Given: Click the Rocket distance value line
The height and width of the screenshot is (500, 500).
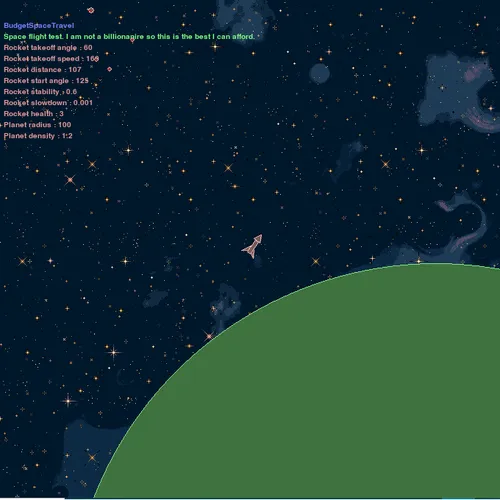Looking at the screenshot, I should pos(42,70).
